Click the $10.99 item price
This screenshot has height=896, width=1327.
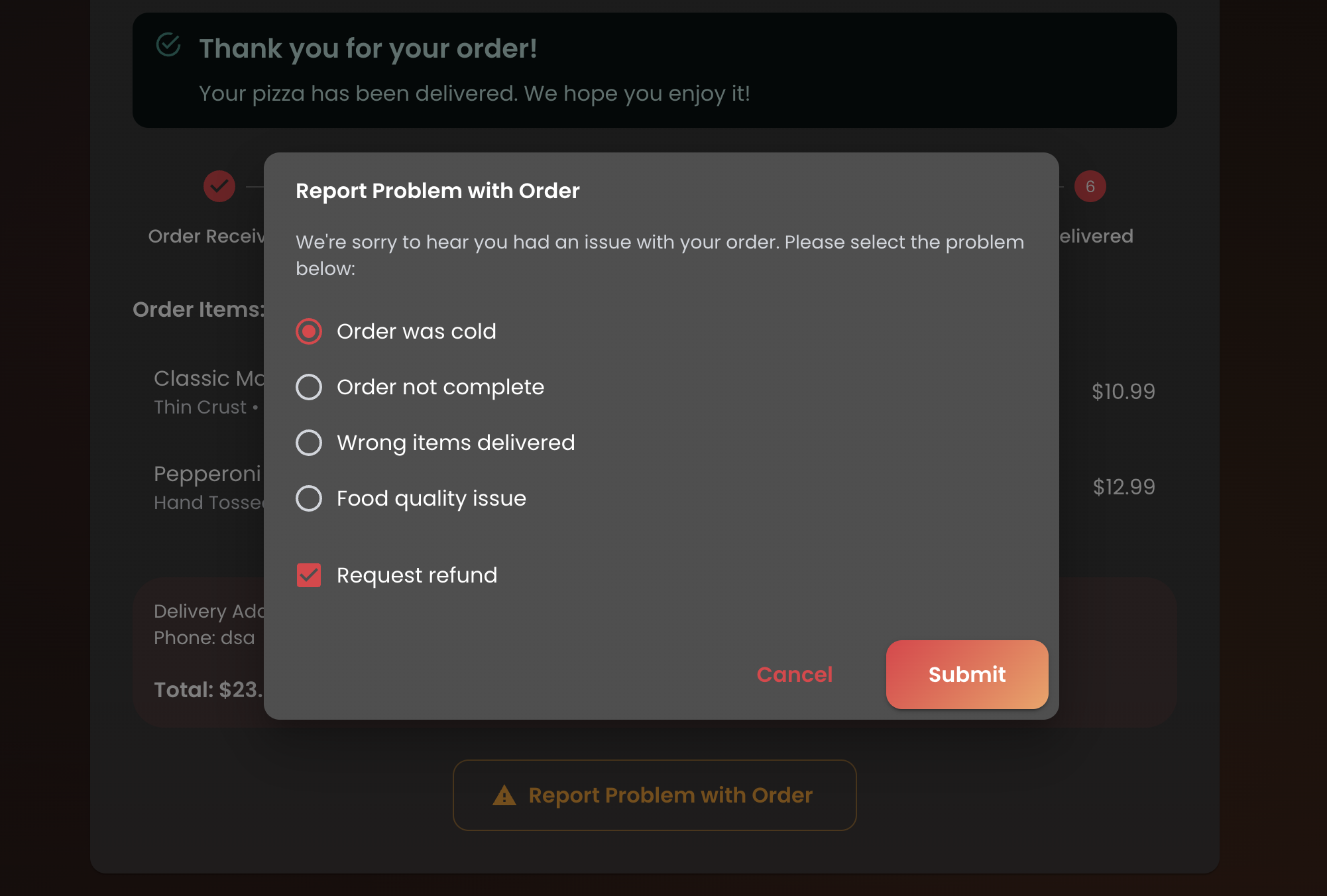point(1123,392)
